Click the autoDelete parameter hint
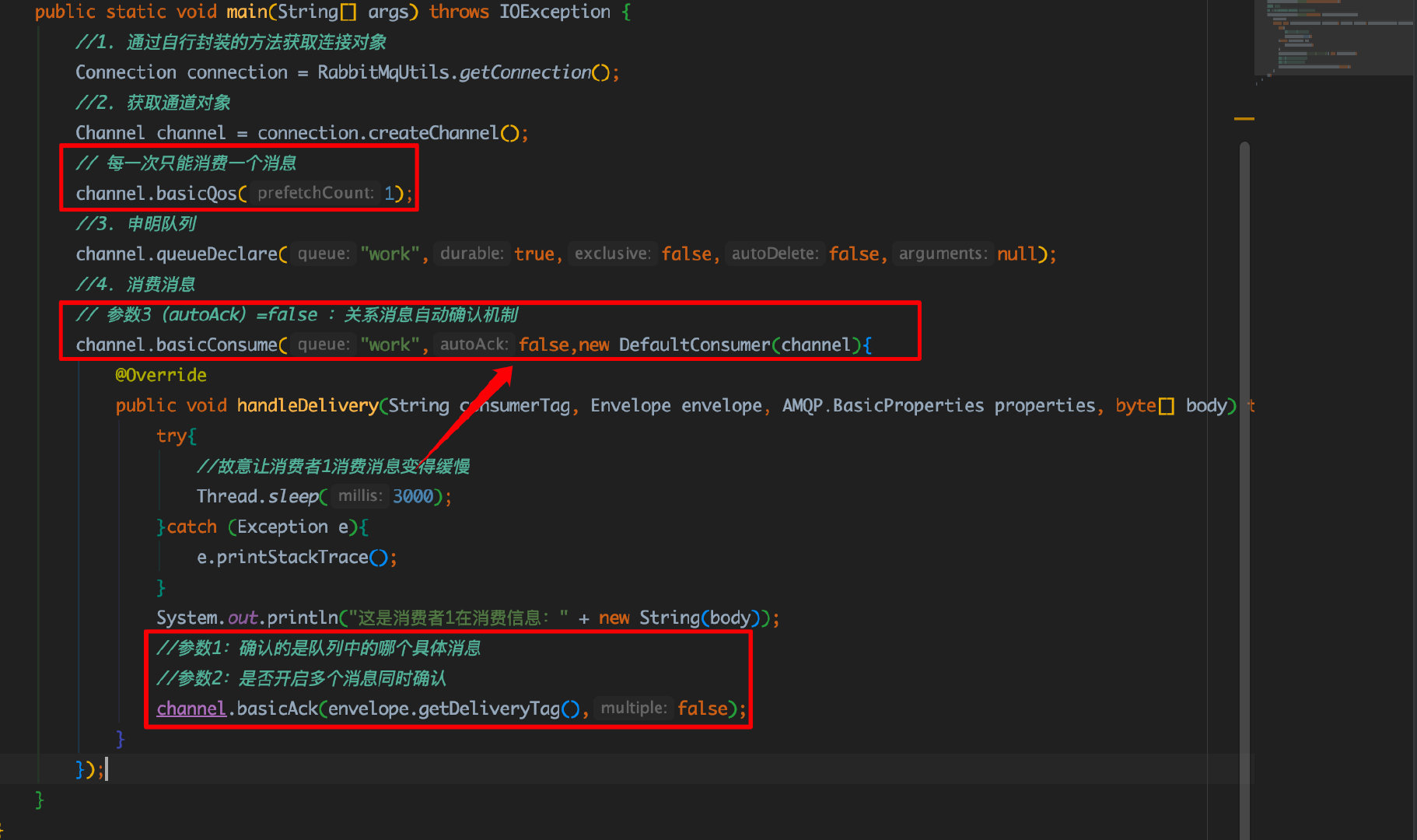Image resolution: width=1417 pixels, height=840 pixels. coord(775,254)
